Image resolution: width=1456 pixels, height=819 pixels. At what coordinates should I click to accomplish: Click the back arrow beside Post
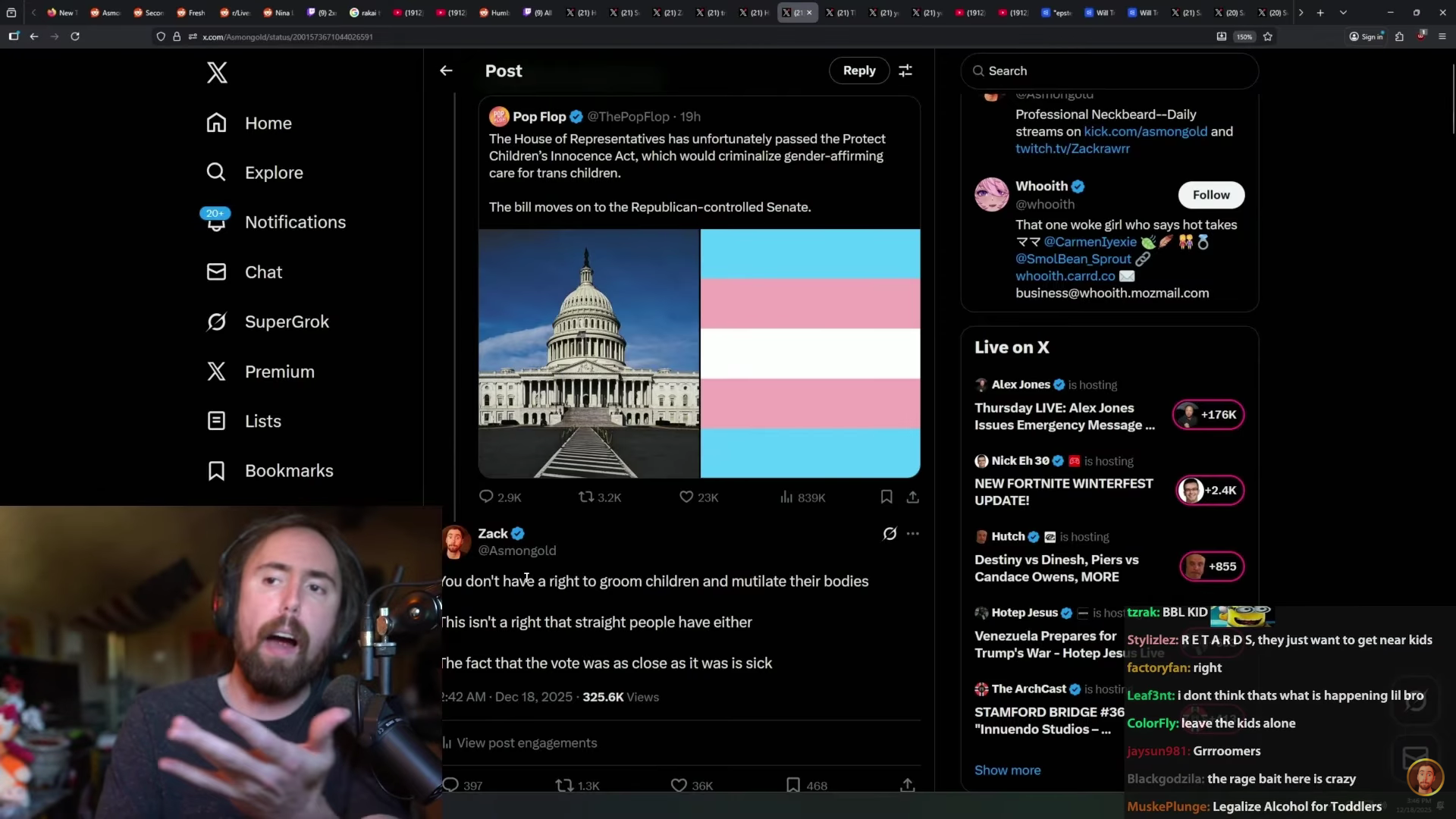(x=446, y=71)
